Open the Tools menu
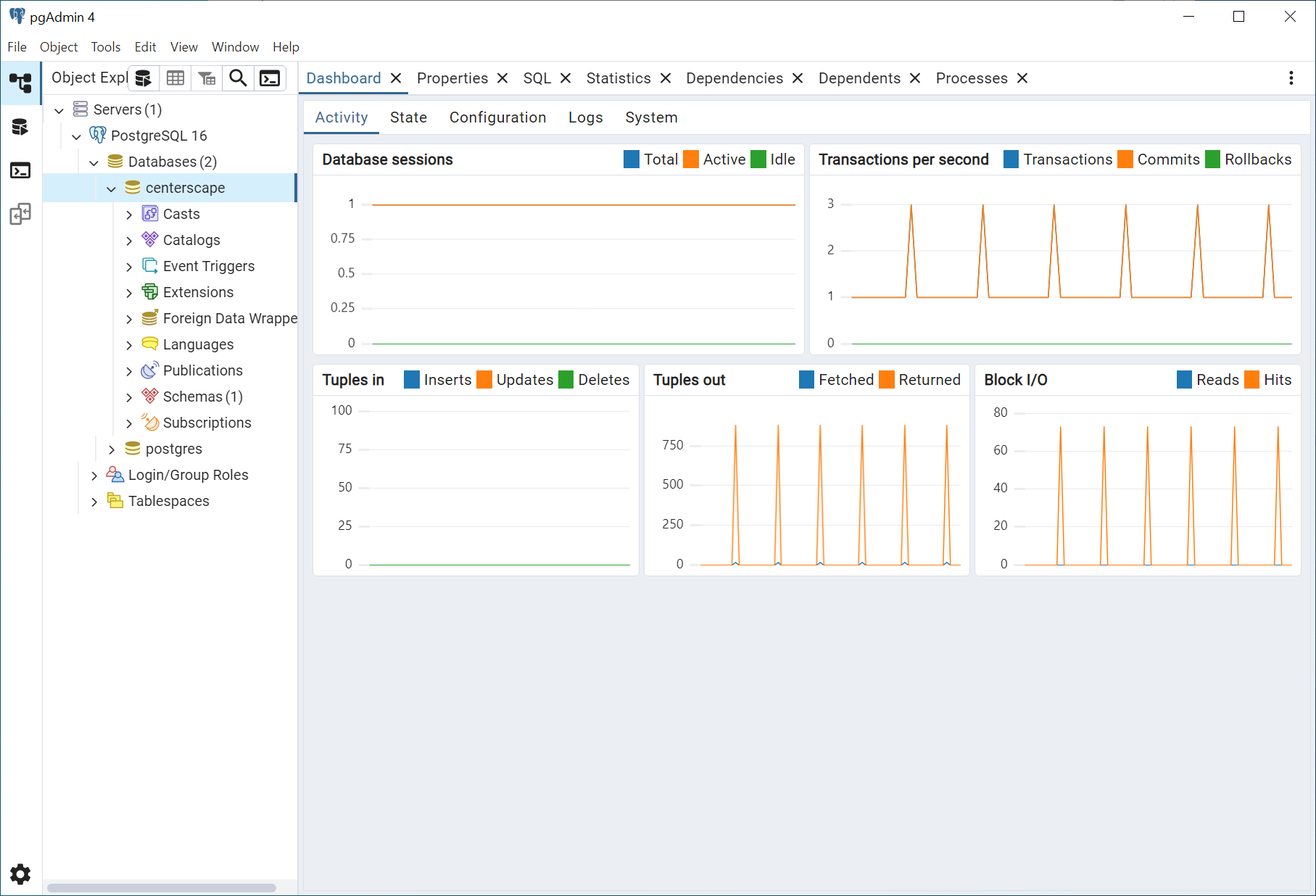This screenshot has height=896, width=1316. (106, 47)
